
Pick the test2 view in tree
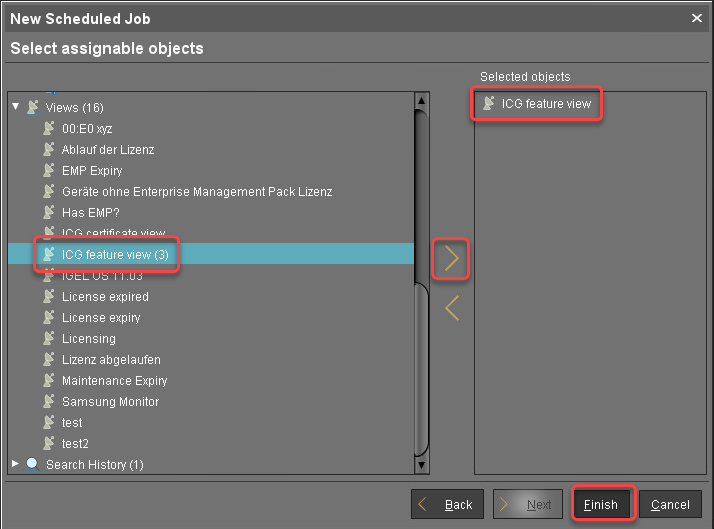(x=75, y=443)
